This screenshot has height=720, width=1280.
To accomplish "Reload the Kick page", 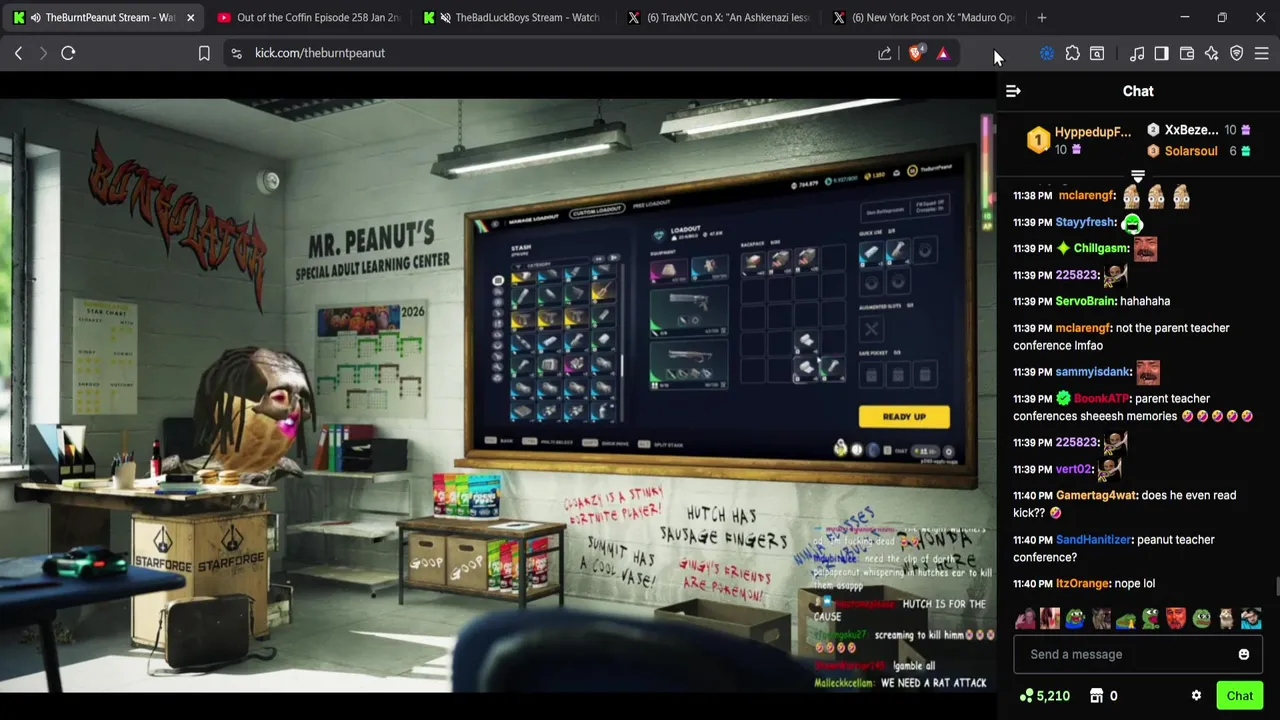I will pos(68,53).
